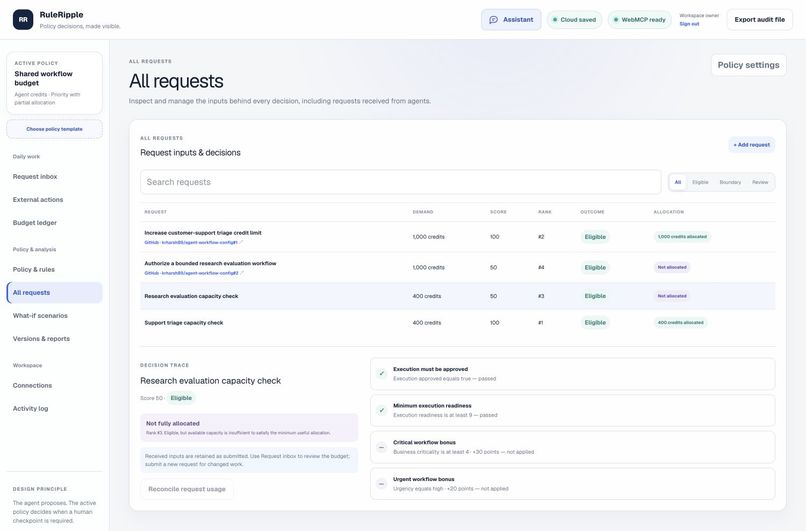Click the Demand column header
Viewport: 806px width, 531px height.
tap(423, 212)
